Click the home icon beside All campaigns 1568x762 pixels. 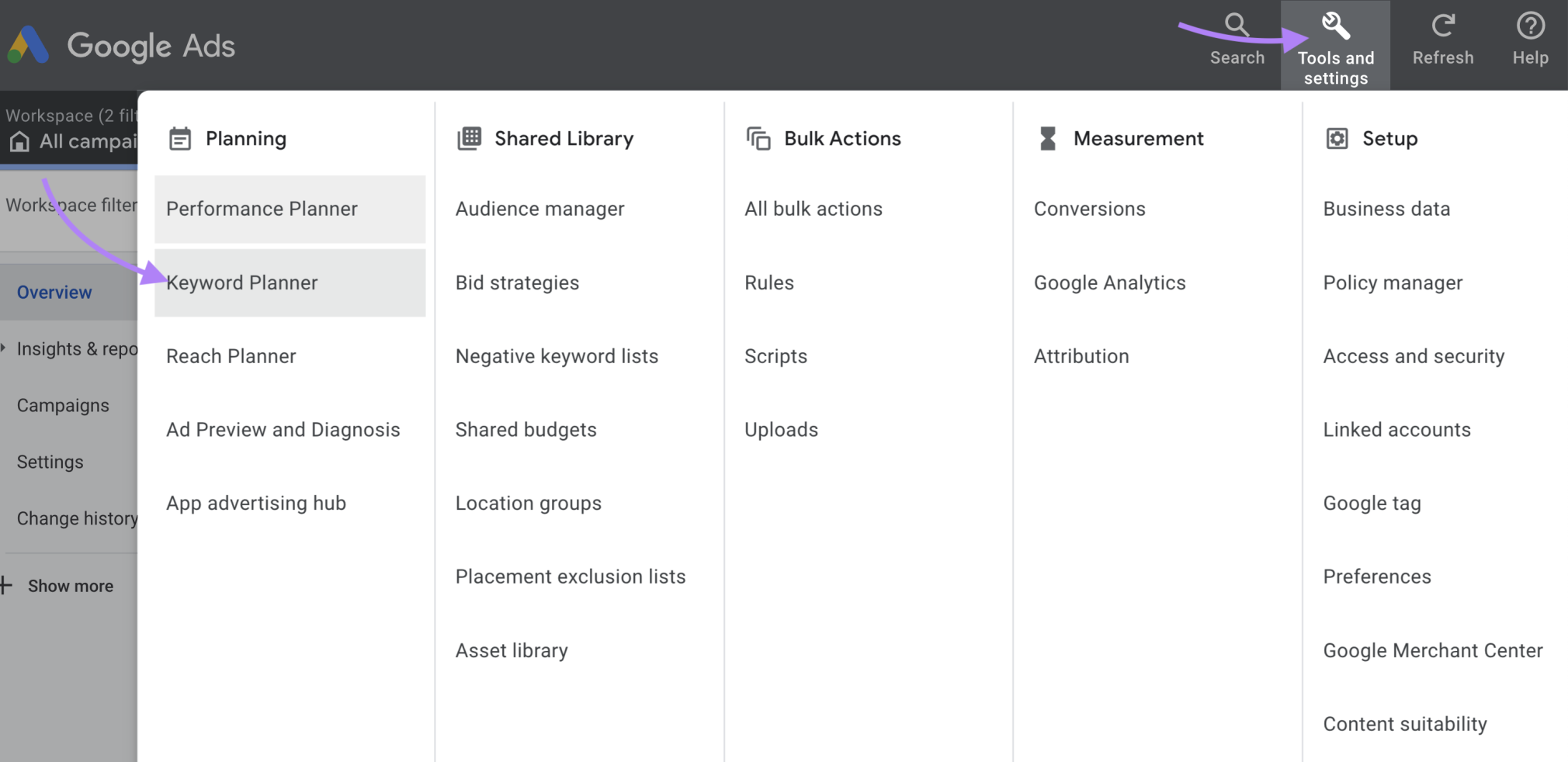(x=19, y=141)
